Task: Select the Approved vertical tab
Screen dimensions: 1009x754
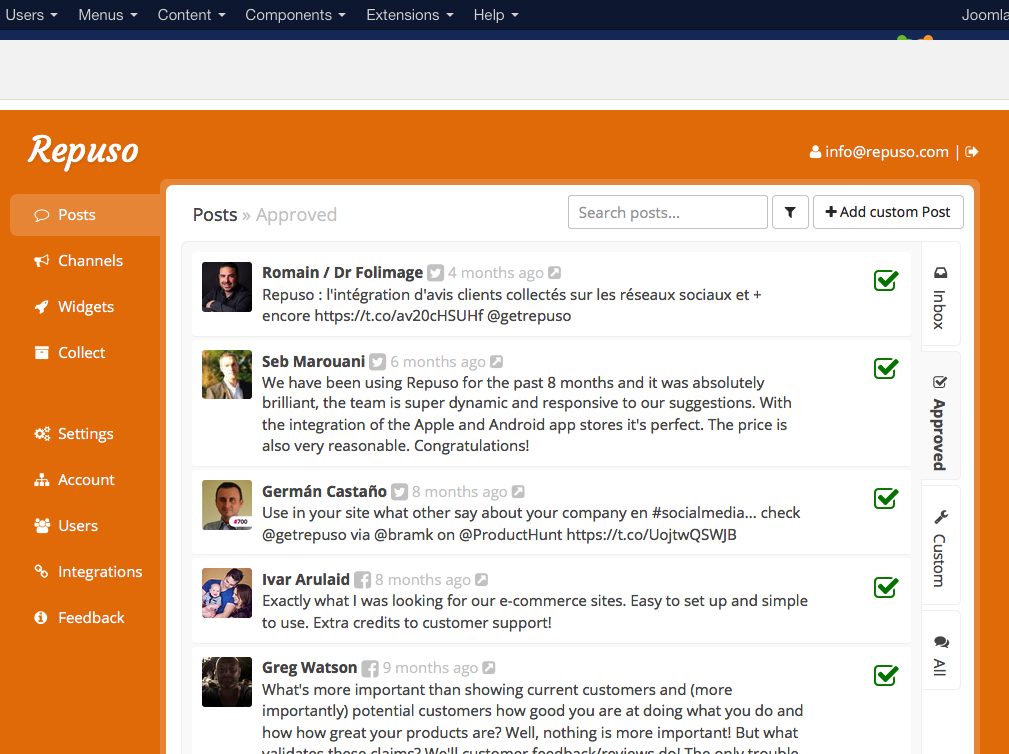Action: [x=940, y=416]
